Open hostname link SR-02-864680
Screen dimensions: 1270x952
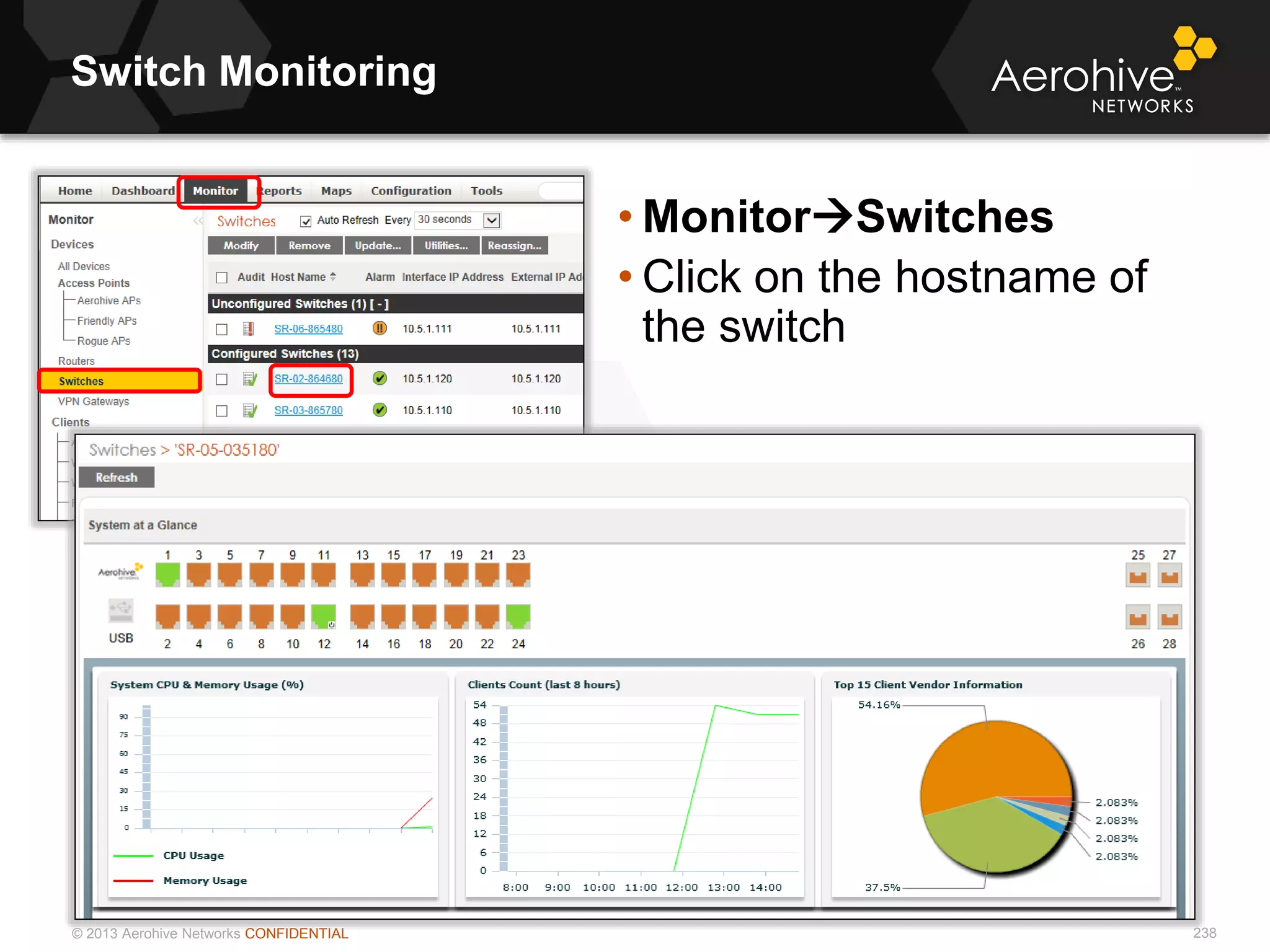308,379
